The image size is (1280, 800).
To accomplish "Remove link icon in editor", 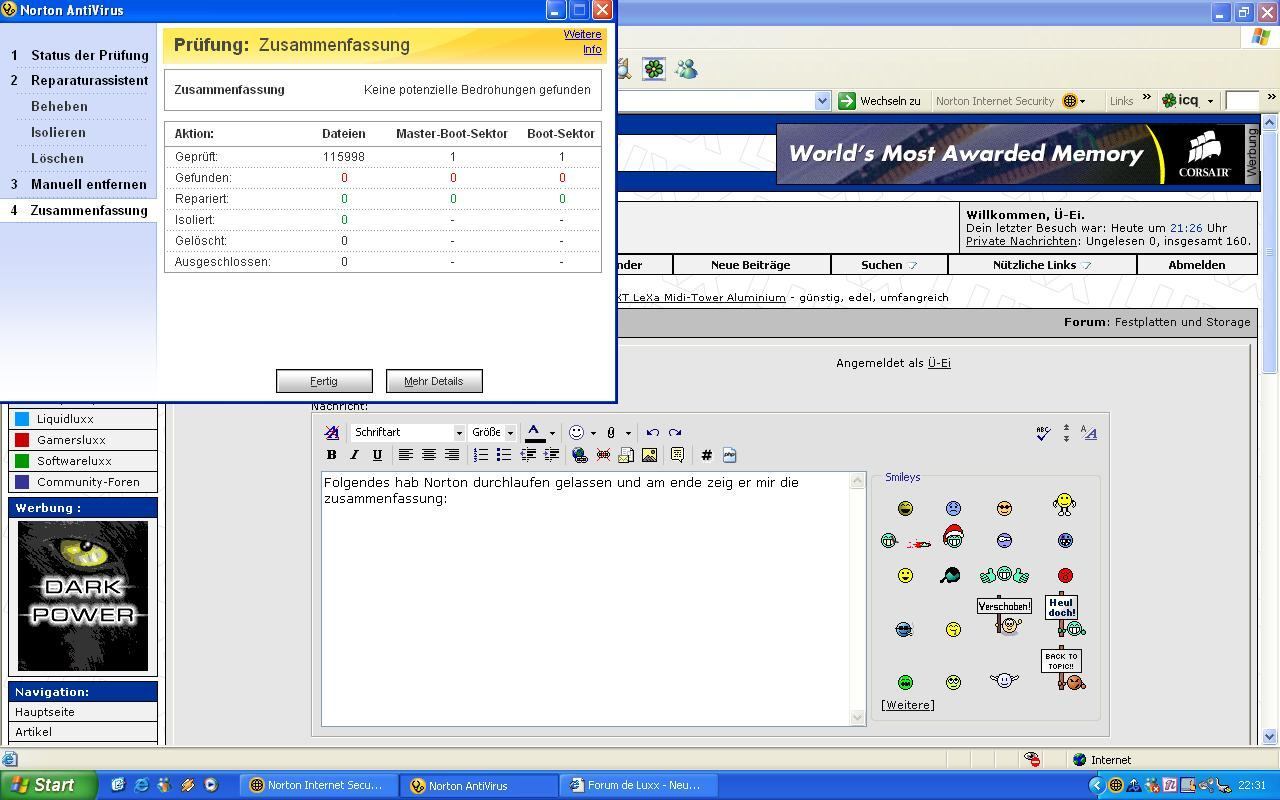I will [603, 455].
